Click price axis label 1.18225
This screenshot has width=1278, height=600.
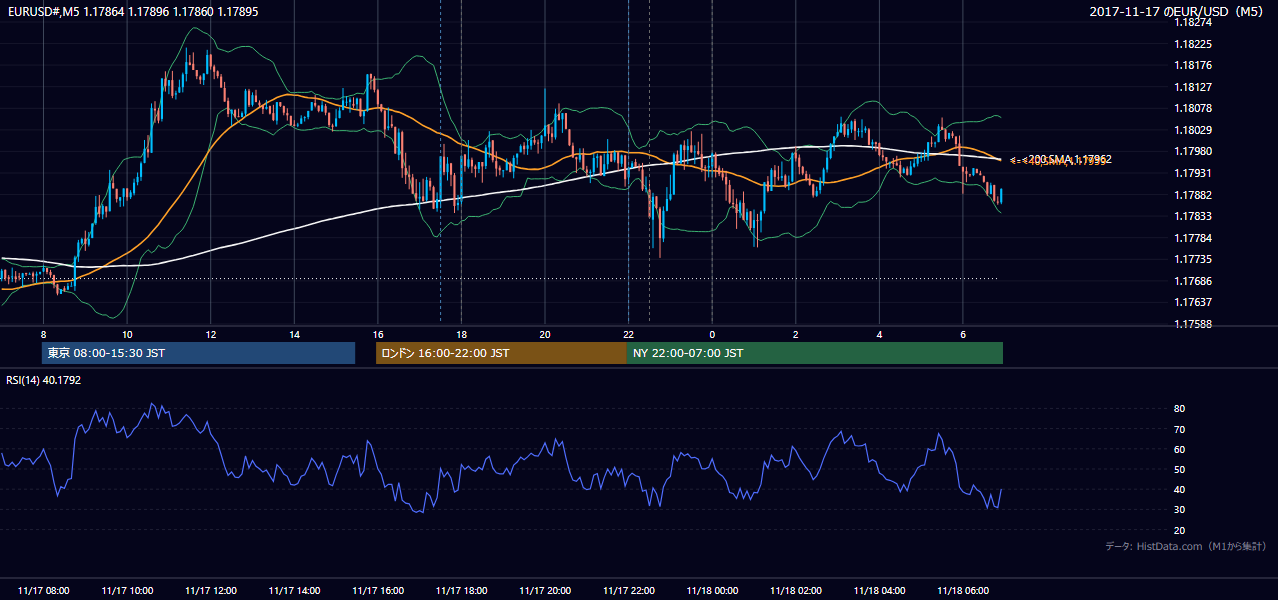pyautogui.click(x=1193, y=44)
